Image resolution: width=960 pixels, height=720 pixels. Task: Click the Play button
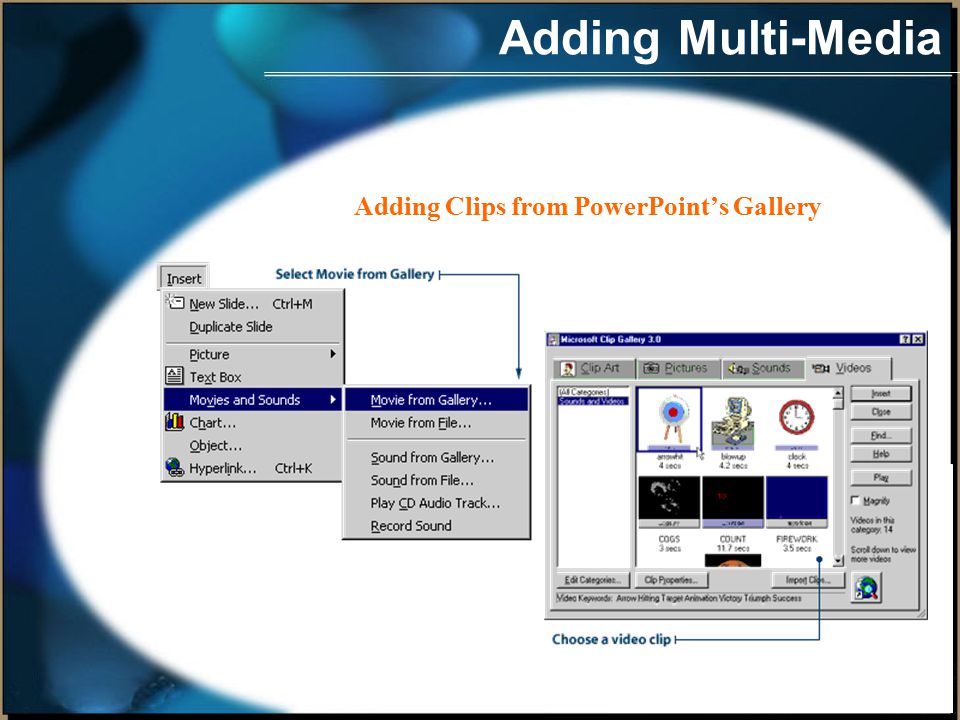881,478
